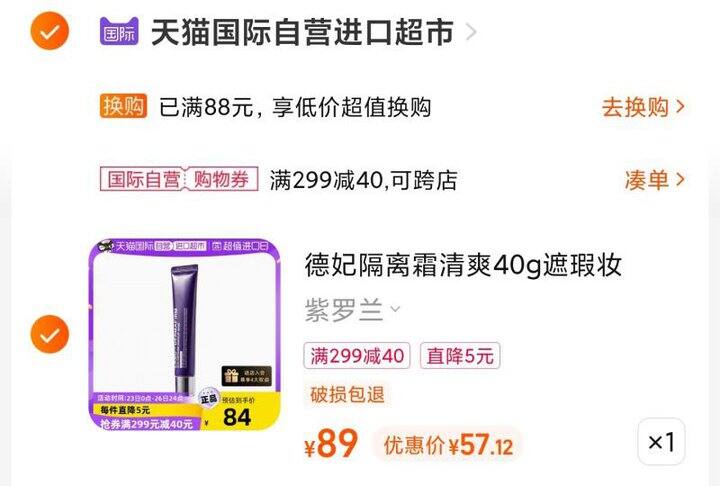
Task: Click the 国际自营 购物券 coupon tag
Action: [x=179, y=179]
